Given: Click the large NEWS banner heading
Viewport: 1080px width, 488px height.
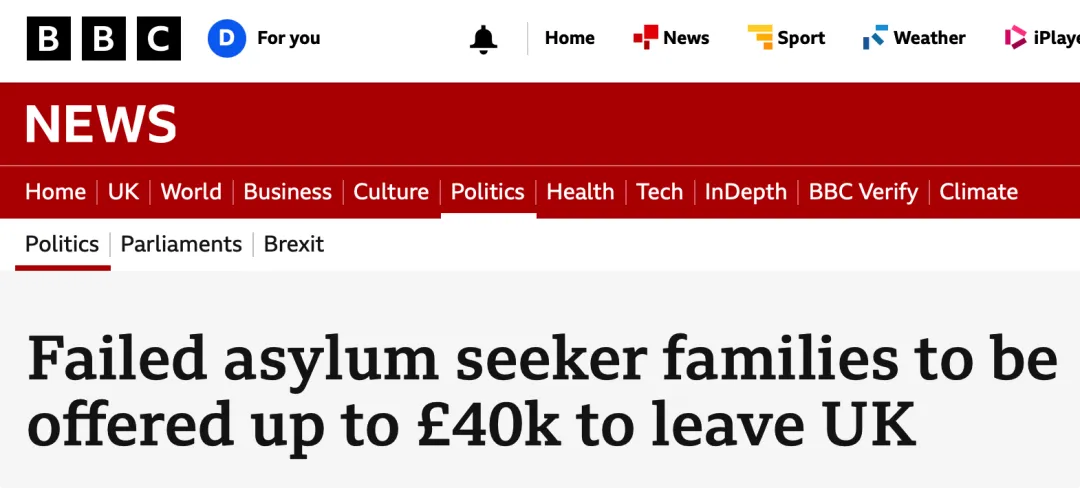Looking at the screenshot, I should click(101, 124).
